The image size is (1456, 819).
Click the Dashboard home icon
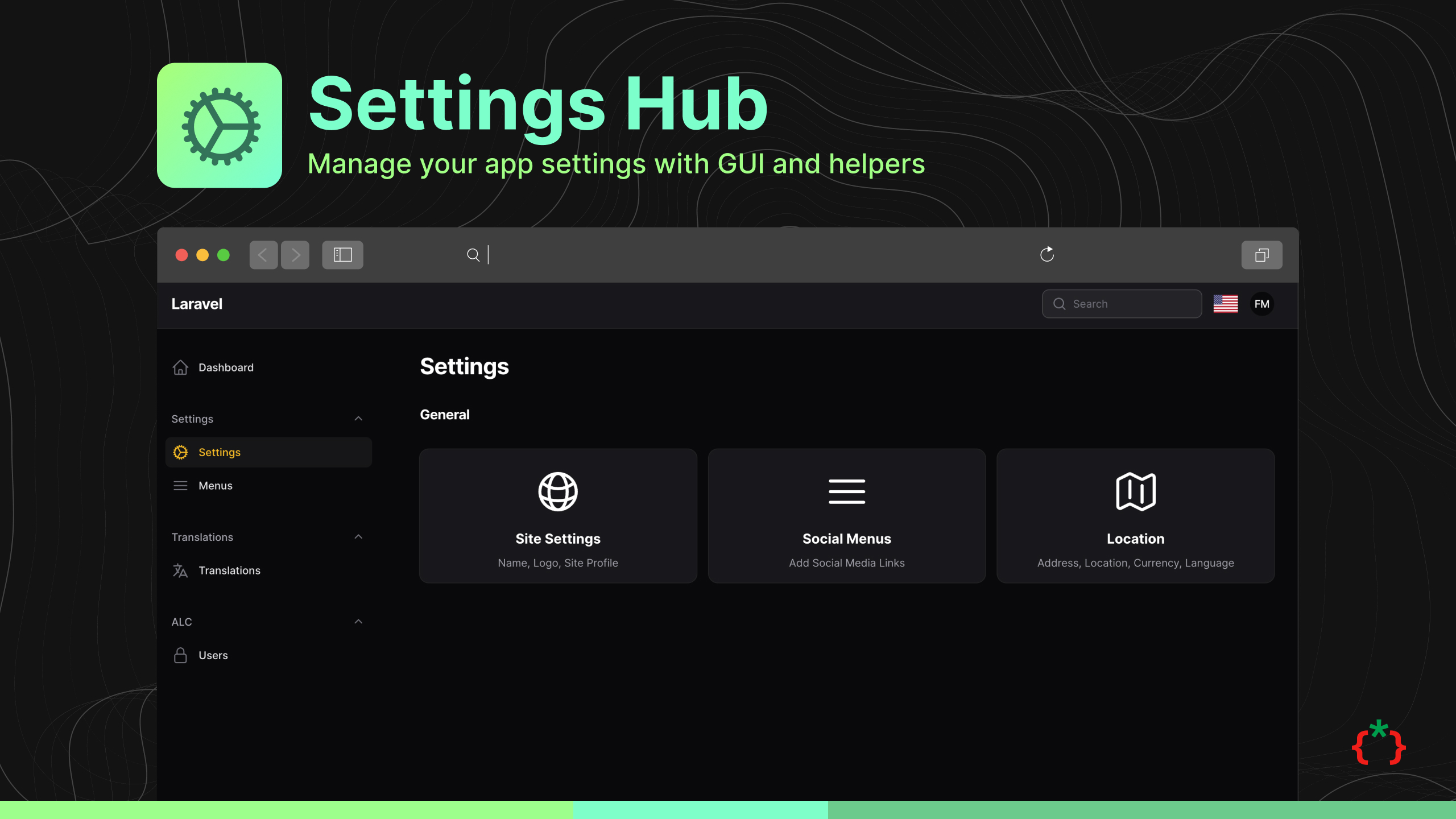pyautogui.click(x=180, y=367)
